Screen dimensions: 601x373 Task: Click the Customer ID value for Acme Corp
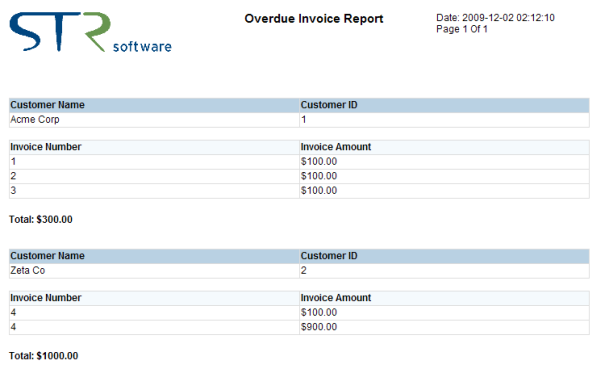pos(444,120)
